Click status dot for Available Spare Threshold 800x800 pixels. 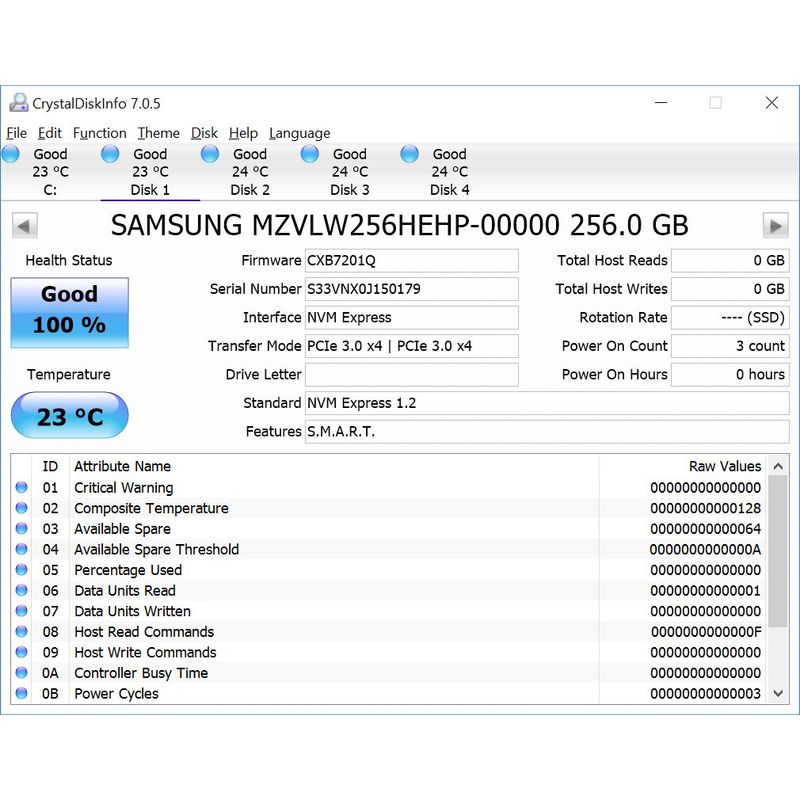pos(21,549)
